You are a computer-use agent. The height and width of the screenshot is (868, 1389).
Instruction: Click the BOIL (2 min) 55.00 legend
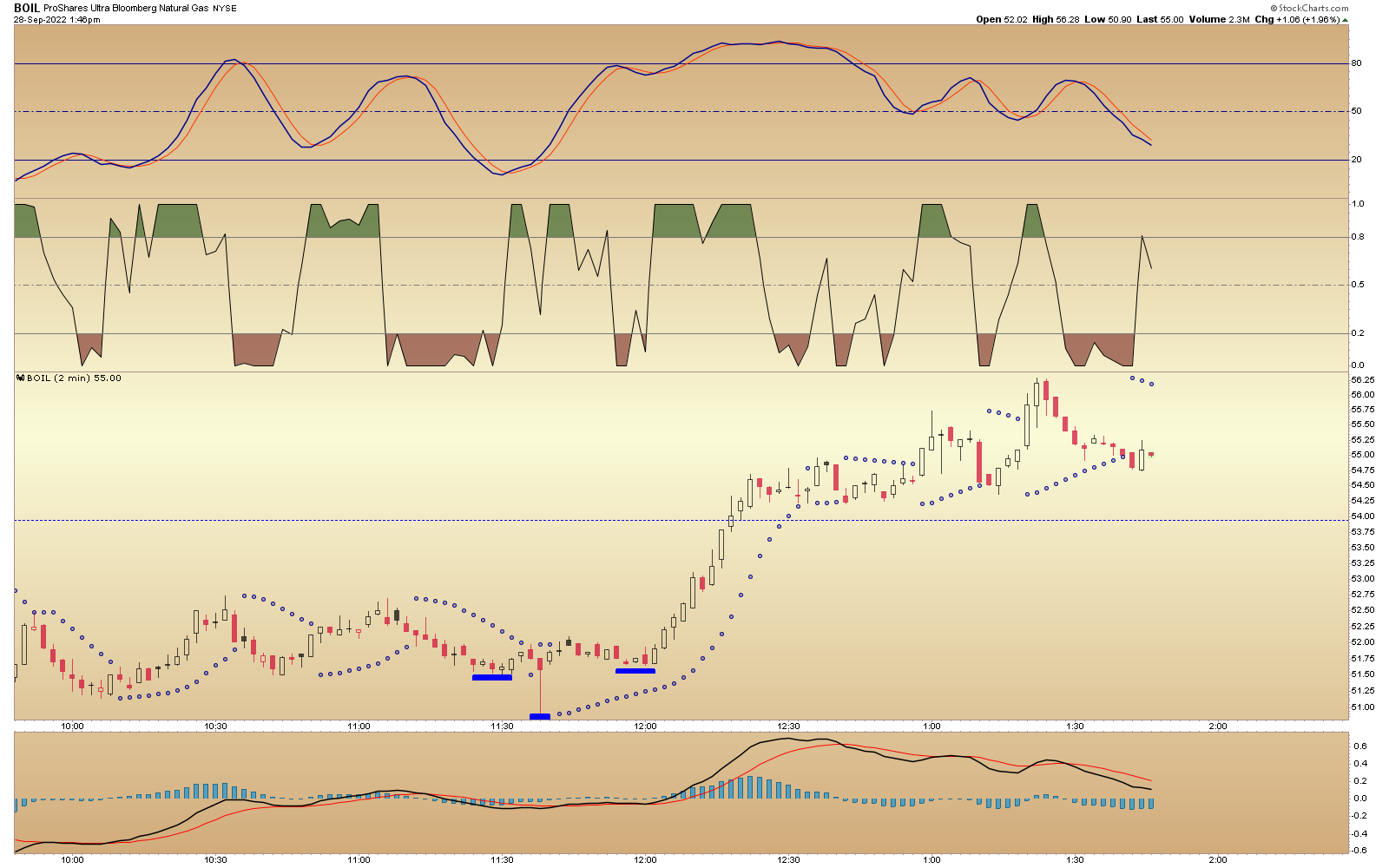point(74,378)
